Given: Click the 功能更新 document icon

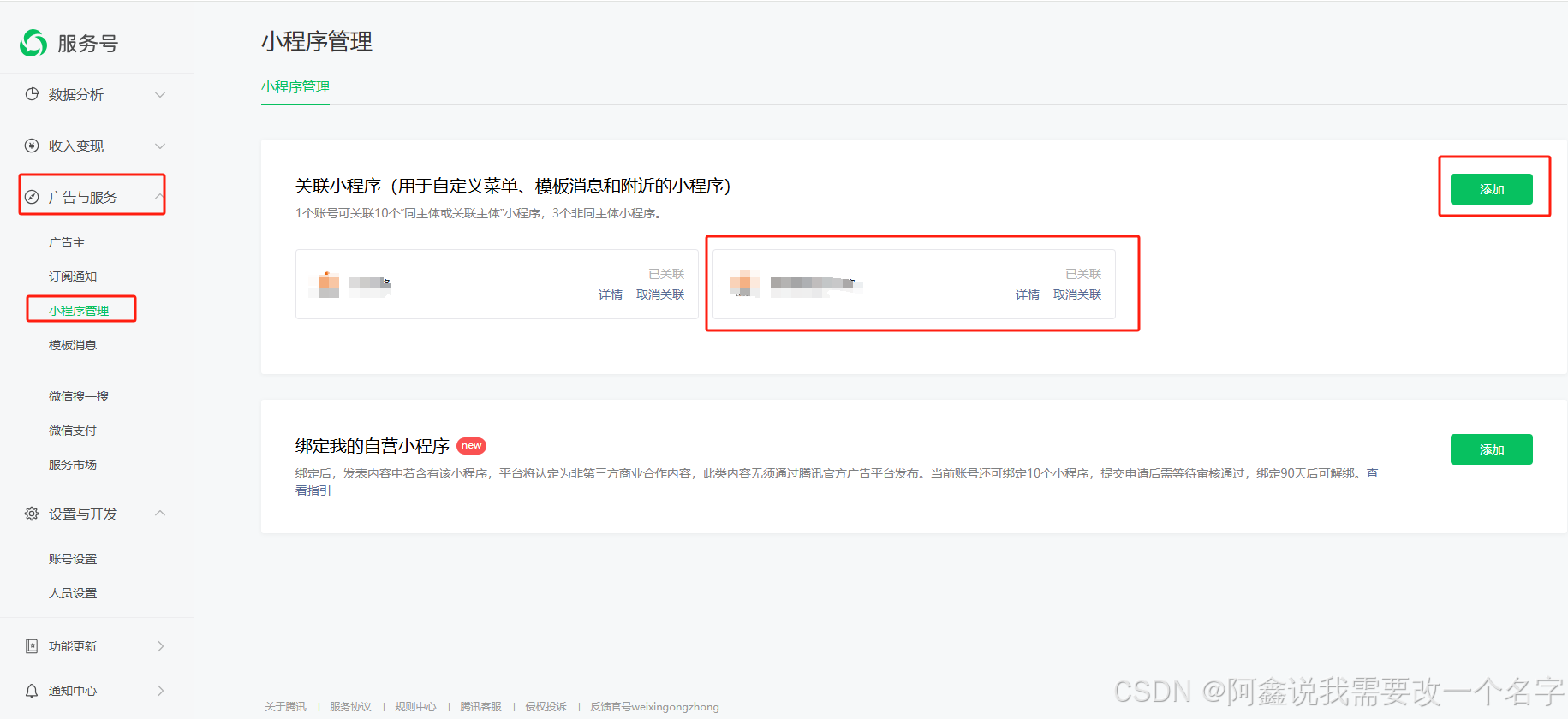Looking at the screenshot, I should (32, 646).
